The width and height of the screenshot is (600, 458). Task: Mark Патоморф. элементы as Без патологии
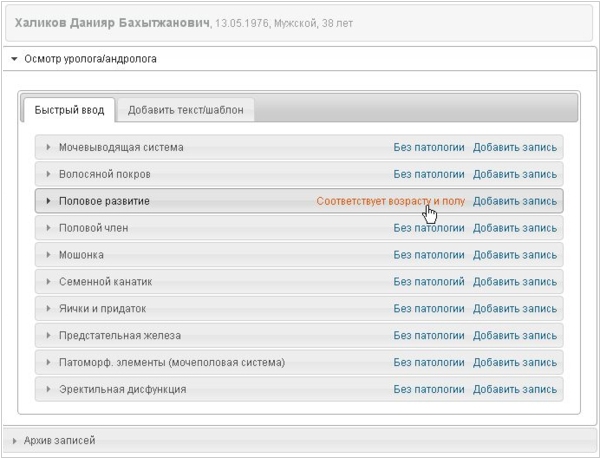[429, 362]
